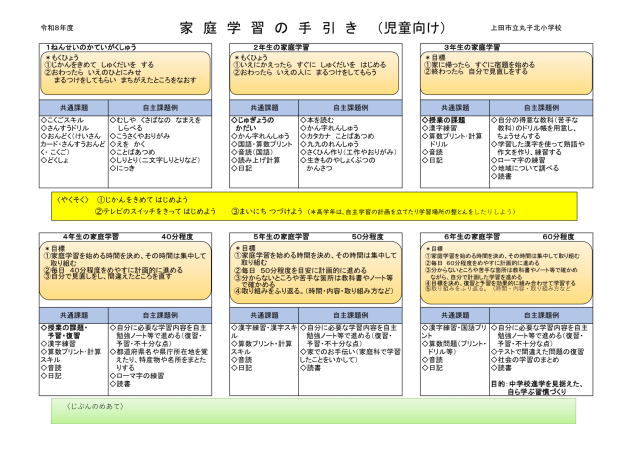Click the title "家庭学習の手引き"
This screenshot has height=452, width=640.
[269, 28]
